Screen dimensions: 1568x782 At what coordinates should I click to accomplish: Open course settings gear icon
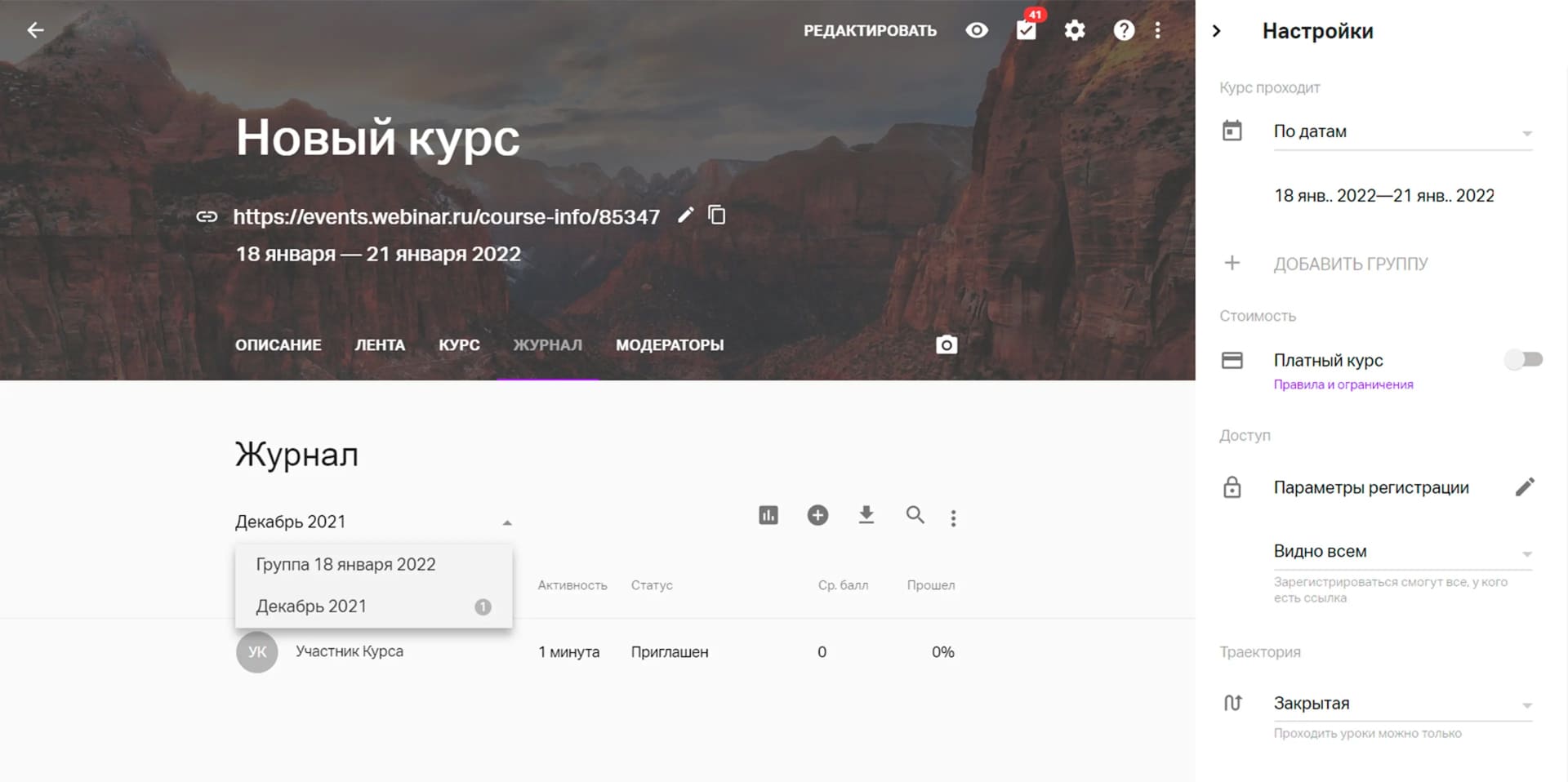tap(1075, 30)
